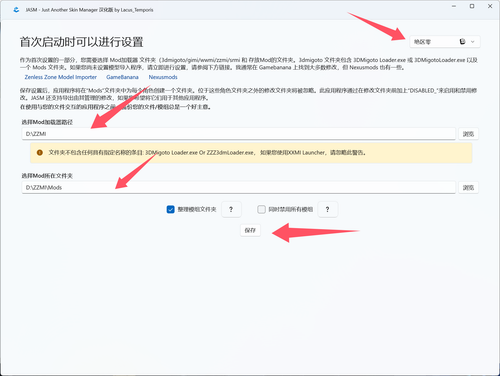Screen dimensions: 500x376
Task: Click the warning icon in the yellow notice
Action: 40,153
